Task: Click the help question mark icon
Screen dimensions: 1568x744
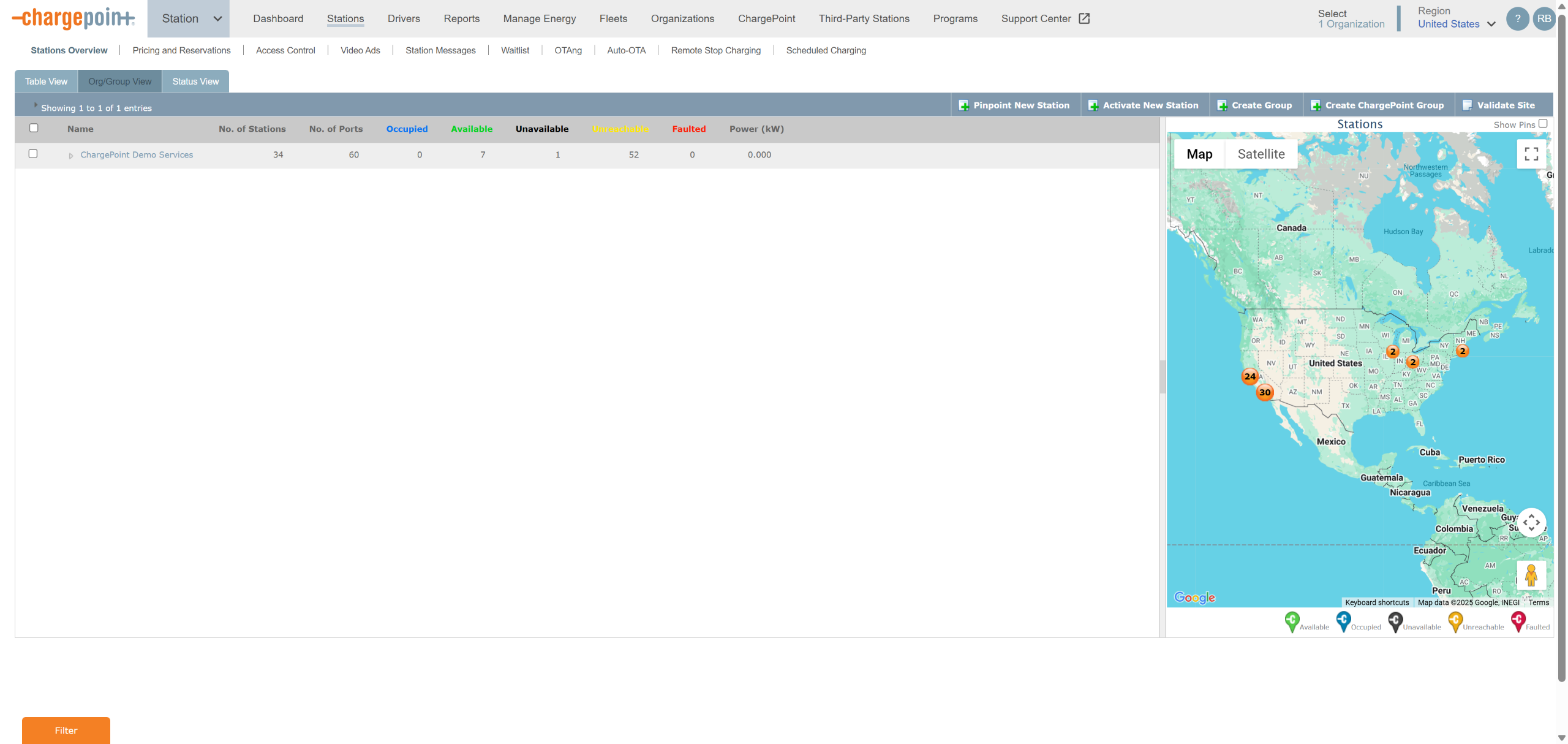Action: pyautogui.click(x=1517, y=19)
